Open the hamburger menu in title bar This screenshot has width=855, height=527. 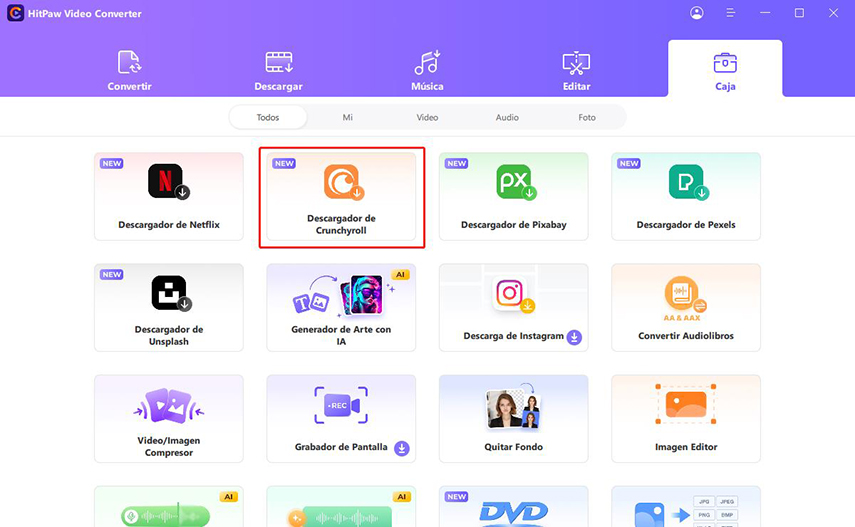tap(731, 13)
